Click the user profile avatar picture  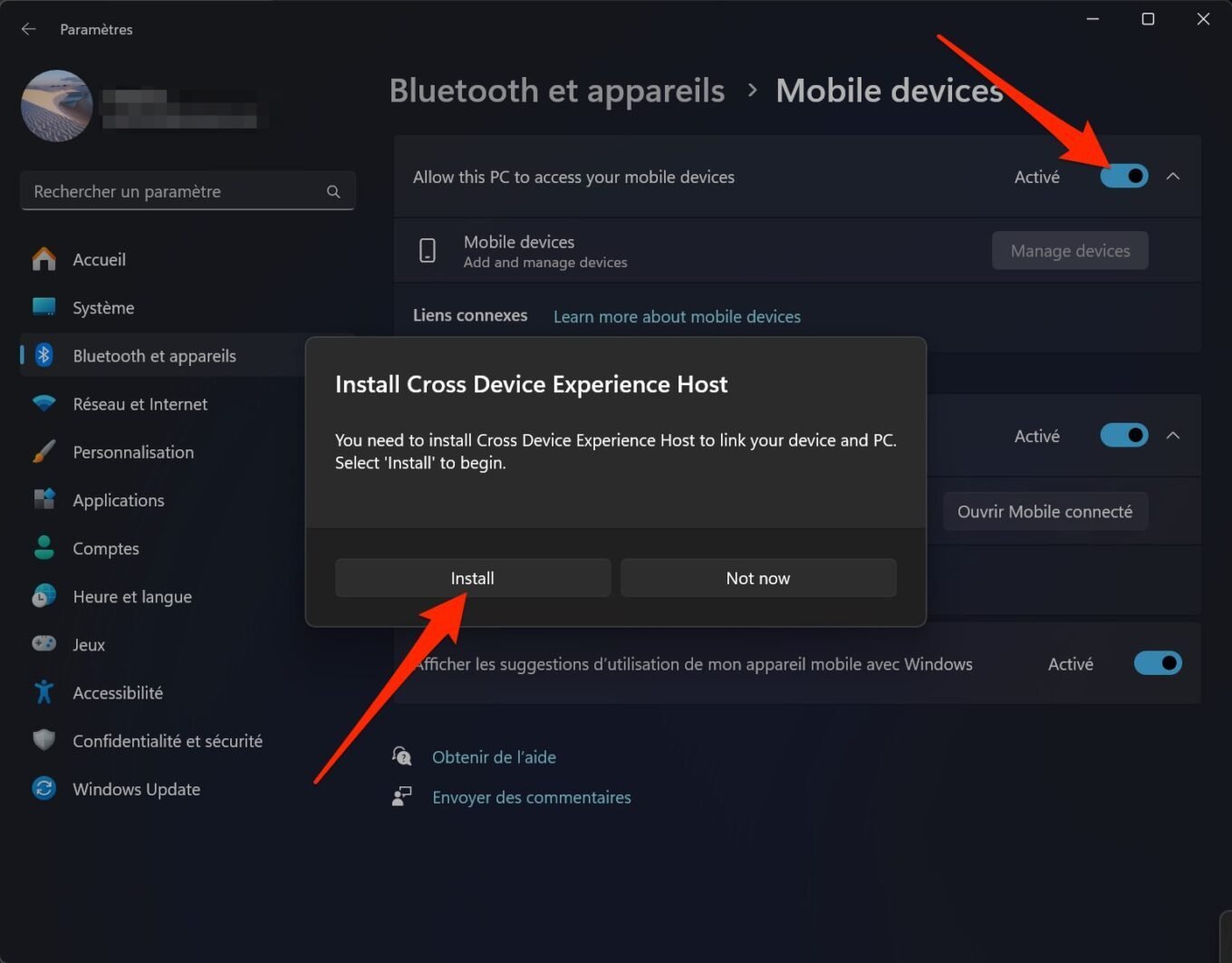(x=57, y=106)
